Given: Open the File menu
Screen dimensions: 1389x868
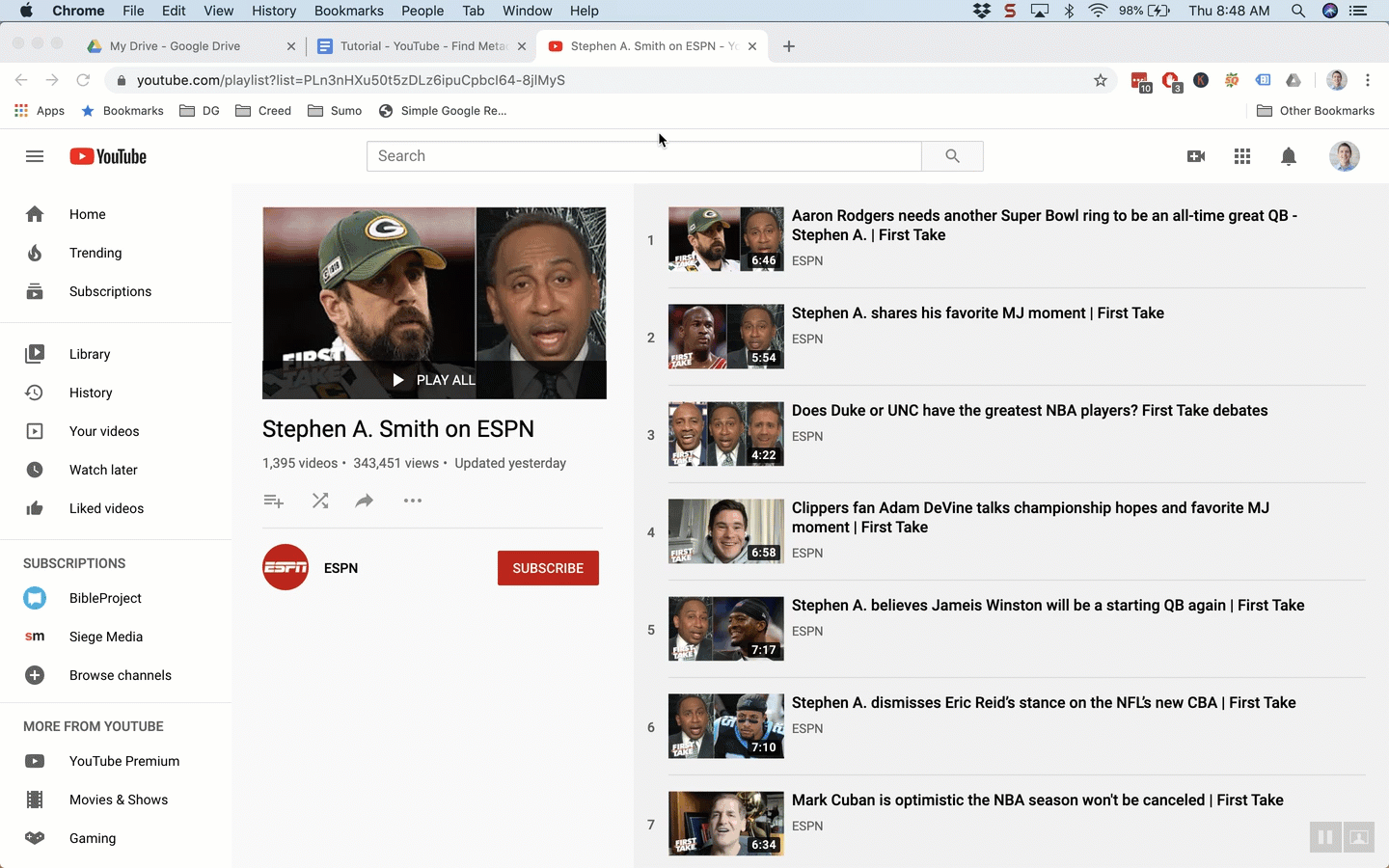Looking at the screenshot, I should 133,11.
